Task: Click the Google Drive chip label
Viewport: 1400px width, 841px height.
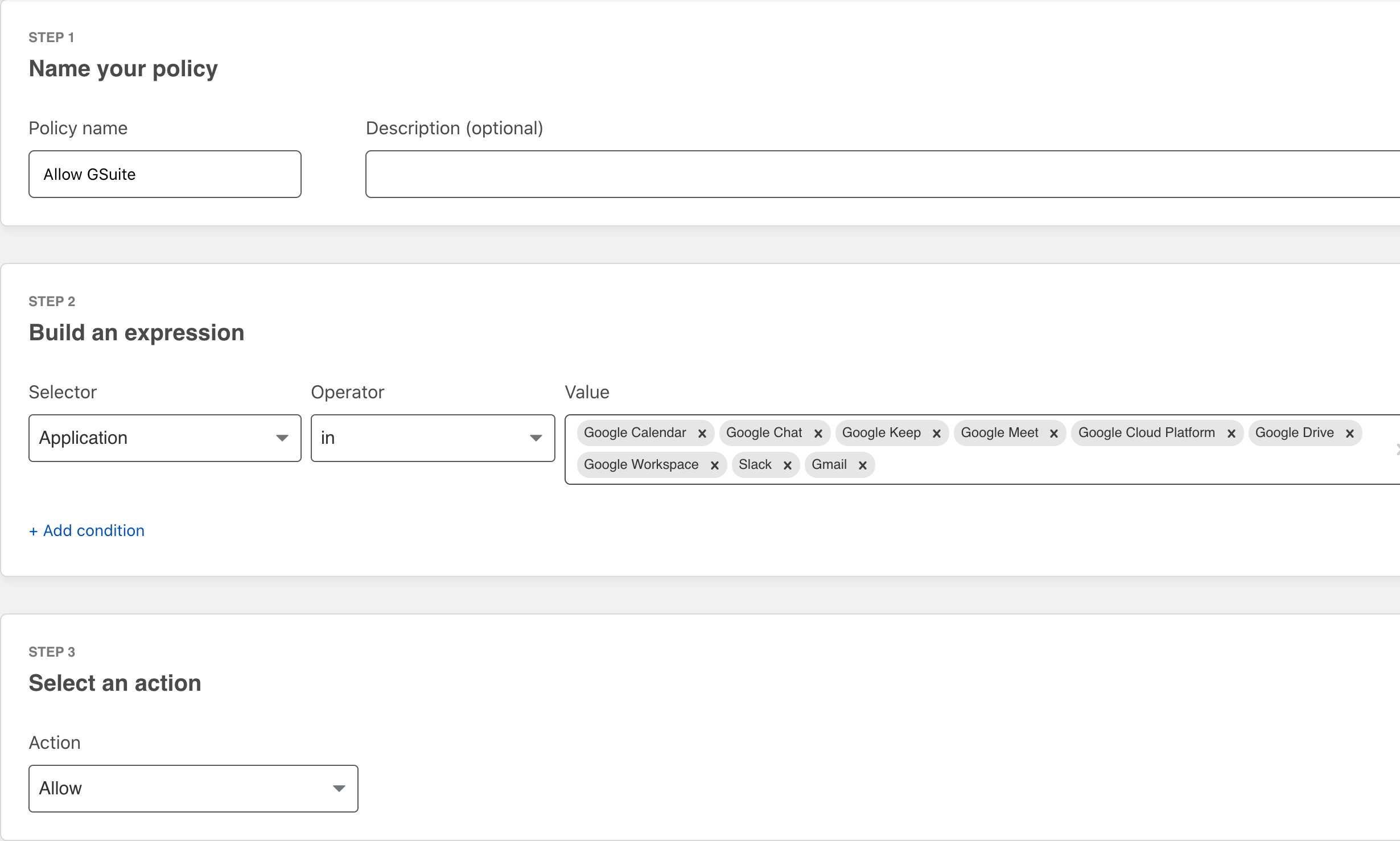Action: click(1294, 432)
